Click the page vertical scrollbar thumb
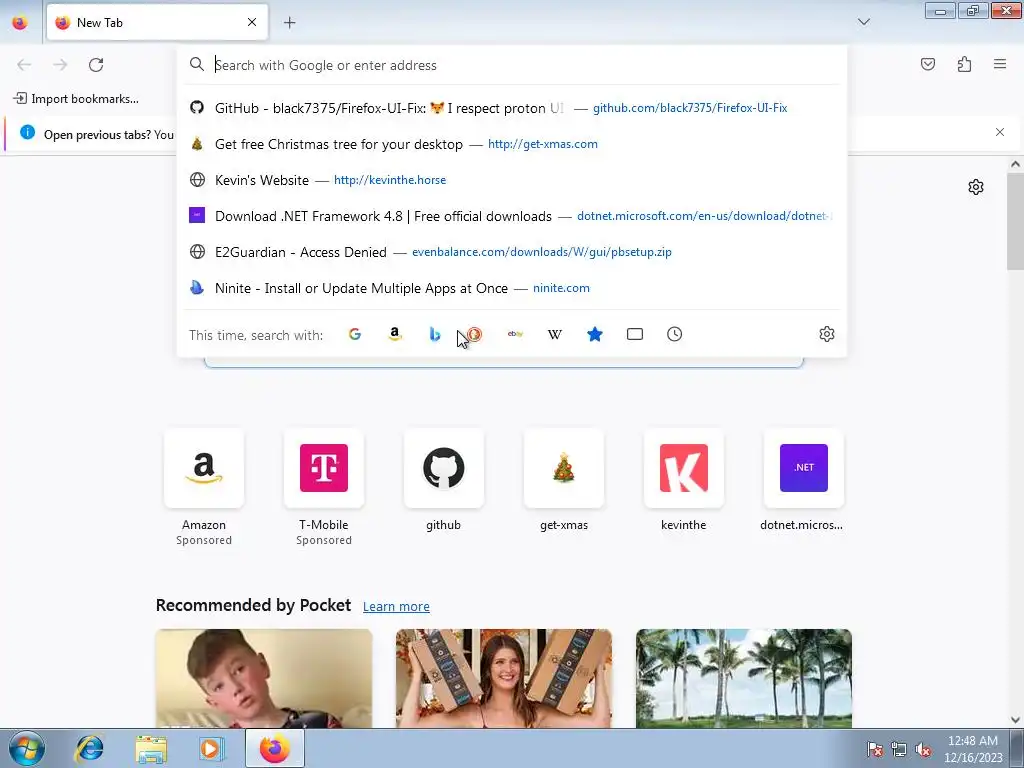1024x768 pixels. click(x=1015, y=221)
